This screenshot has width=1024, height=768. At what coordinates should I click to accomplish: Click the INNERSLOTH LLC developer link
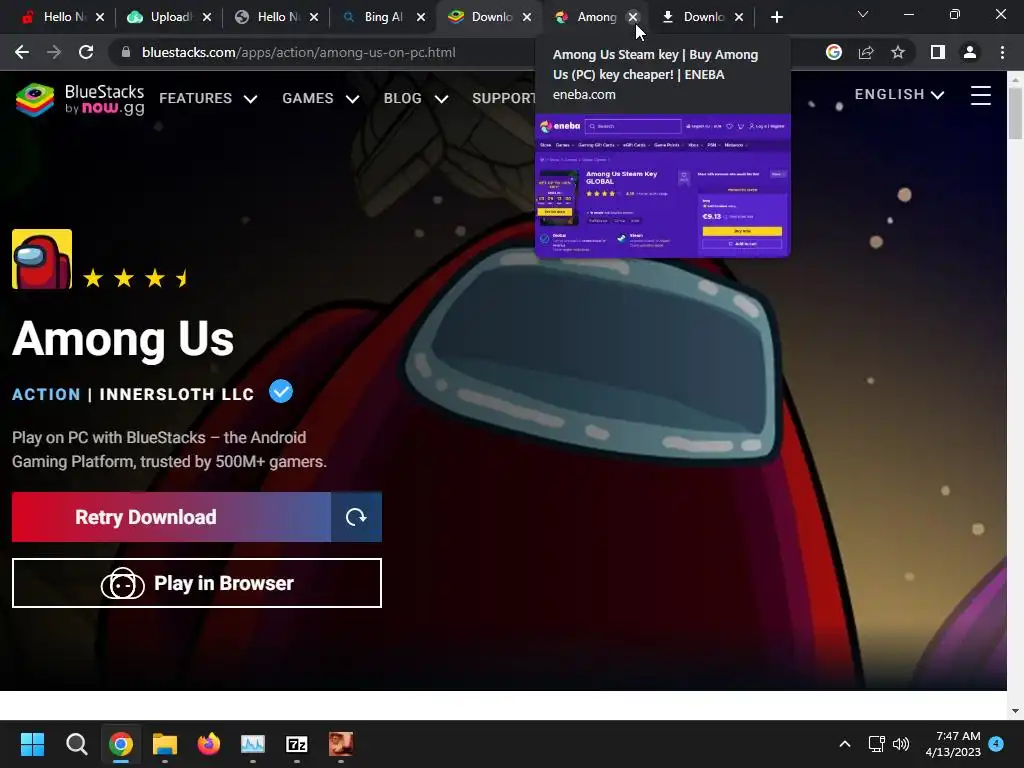[176, 394]
